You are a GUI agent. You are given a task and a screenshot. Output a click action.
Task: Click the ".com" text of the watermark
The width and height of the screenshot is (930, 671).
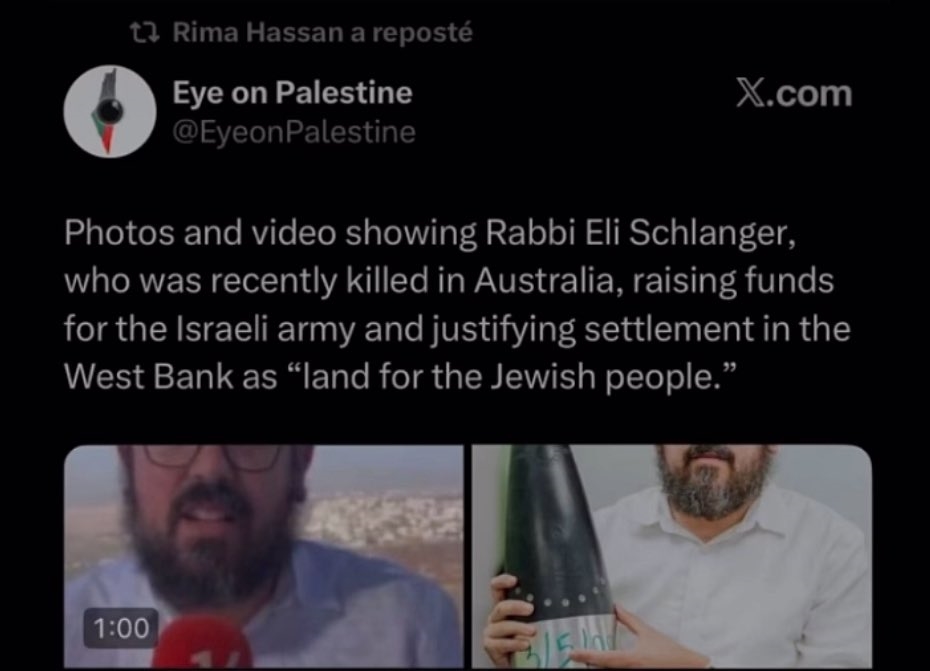pos(810,94)
